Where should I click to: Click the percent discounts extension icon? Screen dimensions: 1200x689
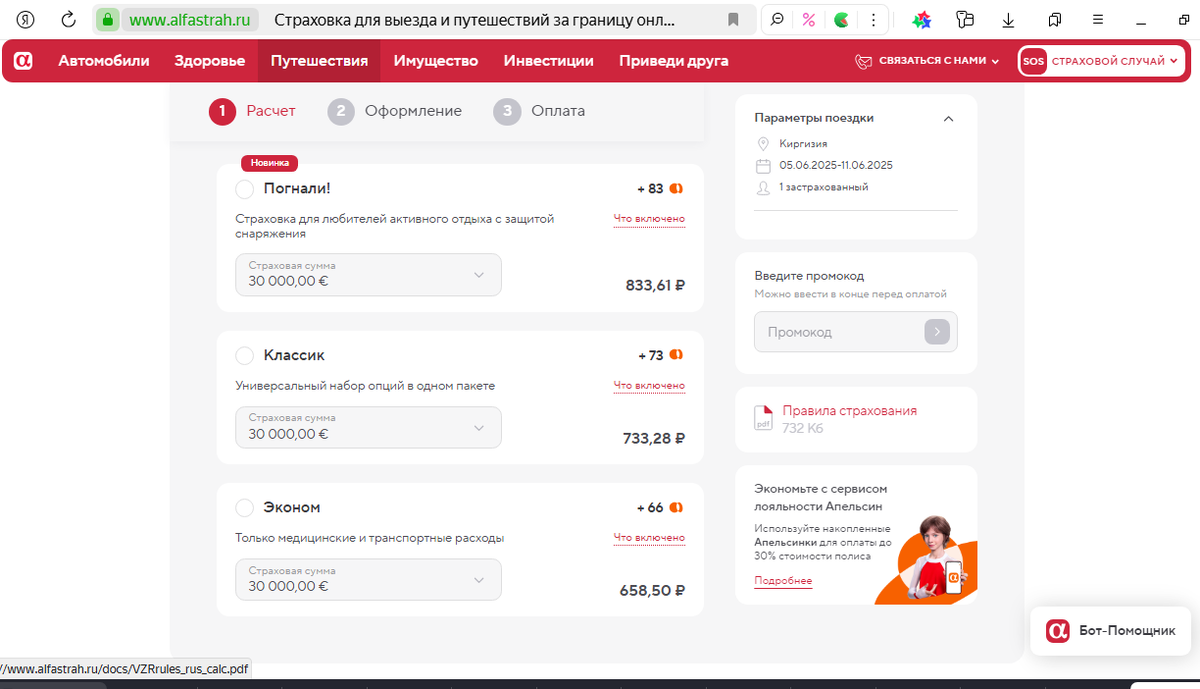point(809,19)
